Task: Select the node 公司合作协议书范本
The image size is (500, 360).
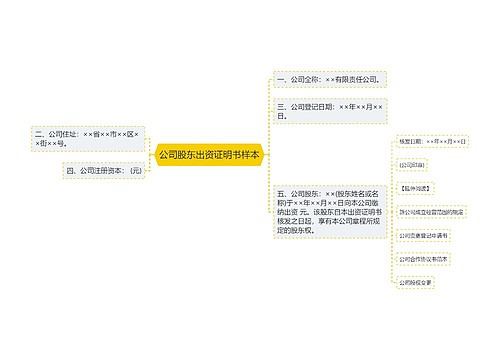Action: [423, 259]
